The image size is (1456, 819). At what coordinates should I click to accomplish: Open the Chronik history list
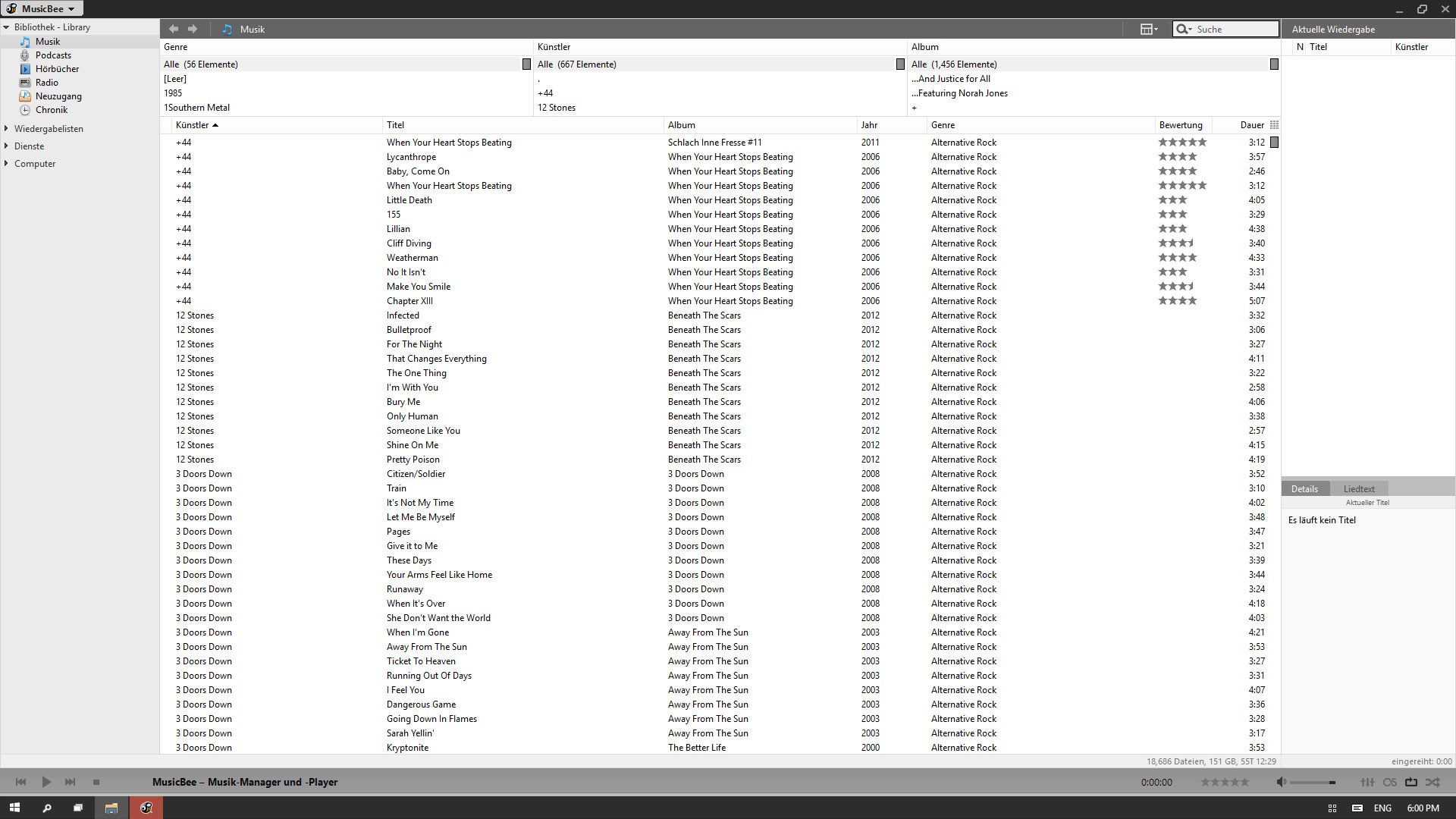click(52, 110)
